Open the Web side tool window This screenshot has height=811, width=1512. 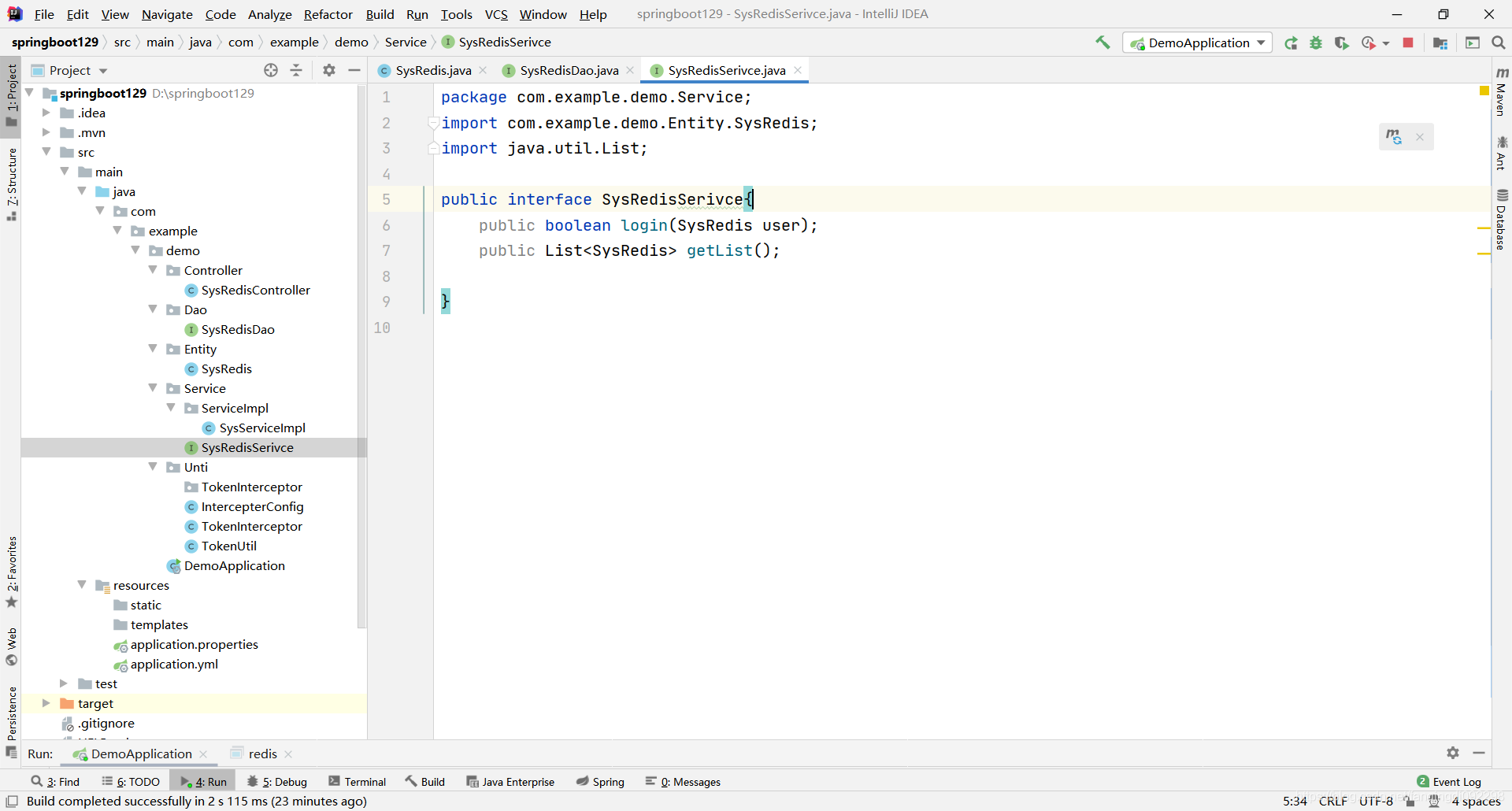pyautogui.click(x=11, y=646)
